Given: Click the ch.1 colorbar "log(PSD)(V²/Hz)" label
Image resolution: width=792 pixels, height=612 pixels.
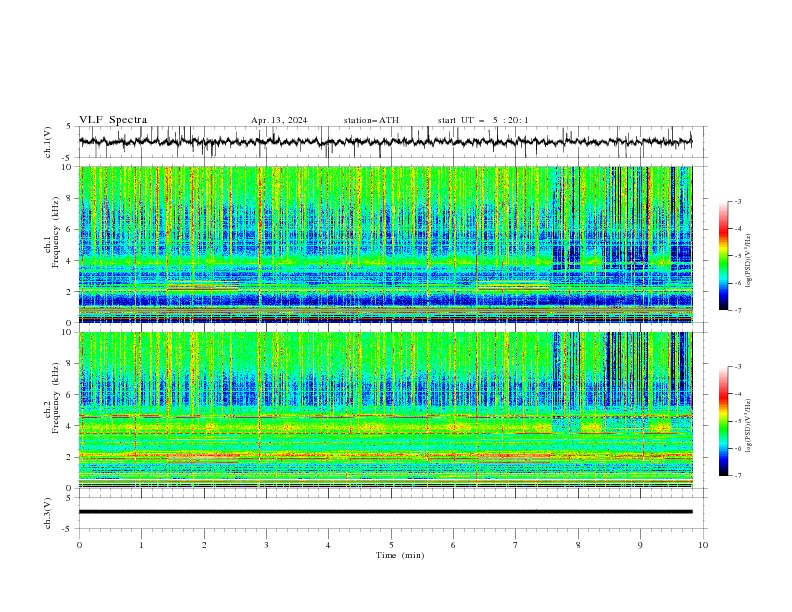Looking at the screenshot, I should (x=748, y=261).
